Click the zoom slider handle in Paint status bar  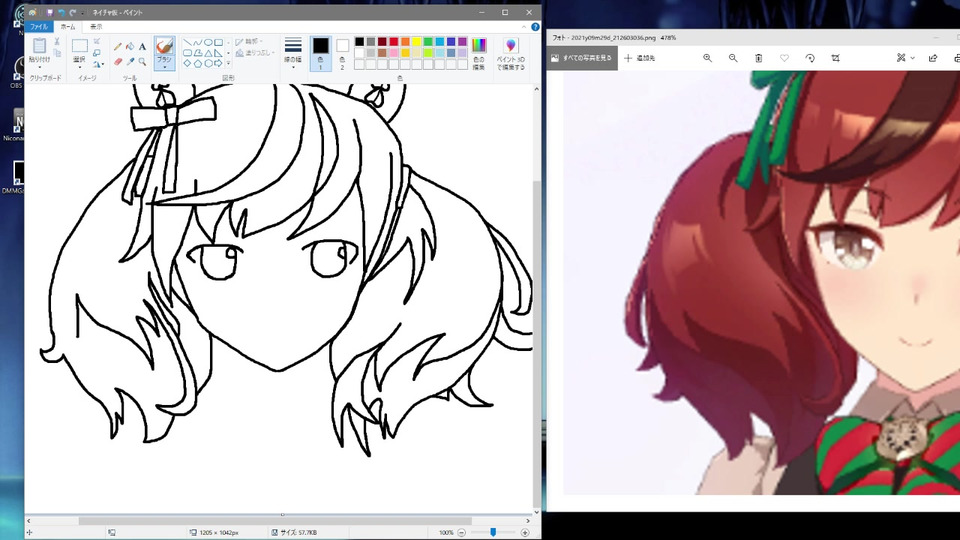(x=493, y=532)
